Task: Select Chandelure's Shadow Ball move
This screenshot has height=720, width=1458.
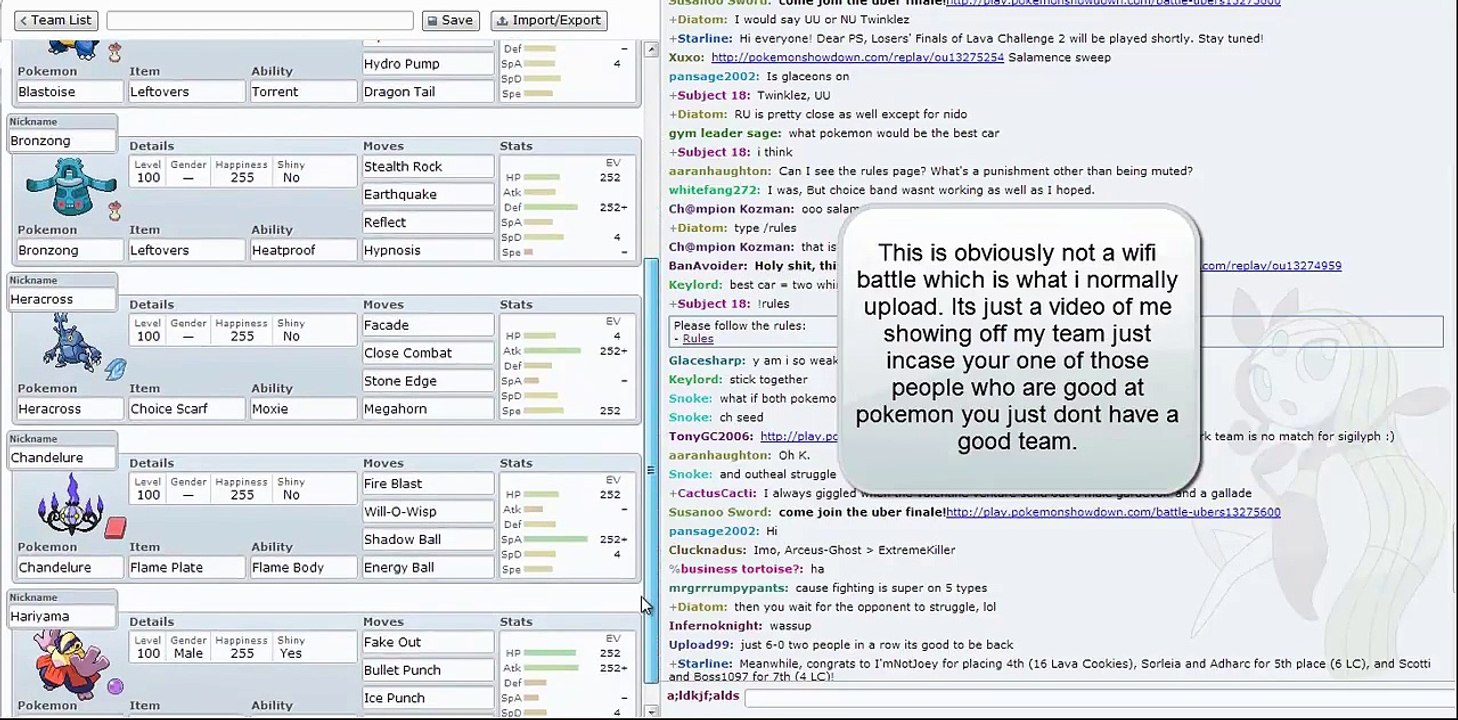Action: click(428, 540)
